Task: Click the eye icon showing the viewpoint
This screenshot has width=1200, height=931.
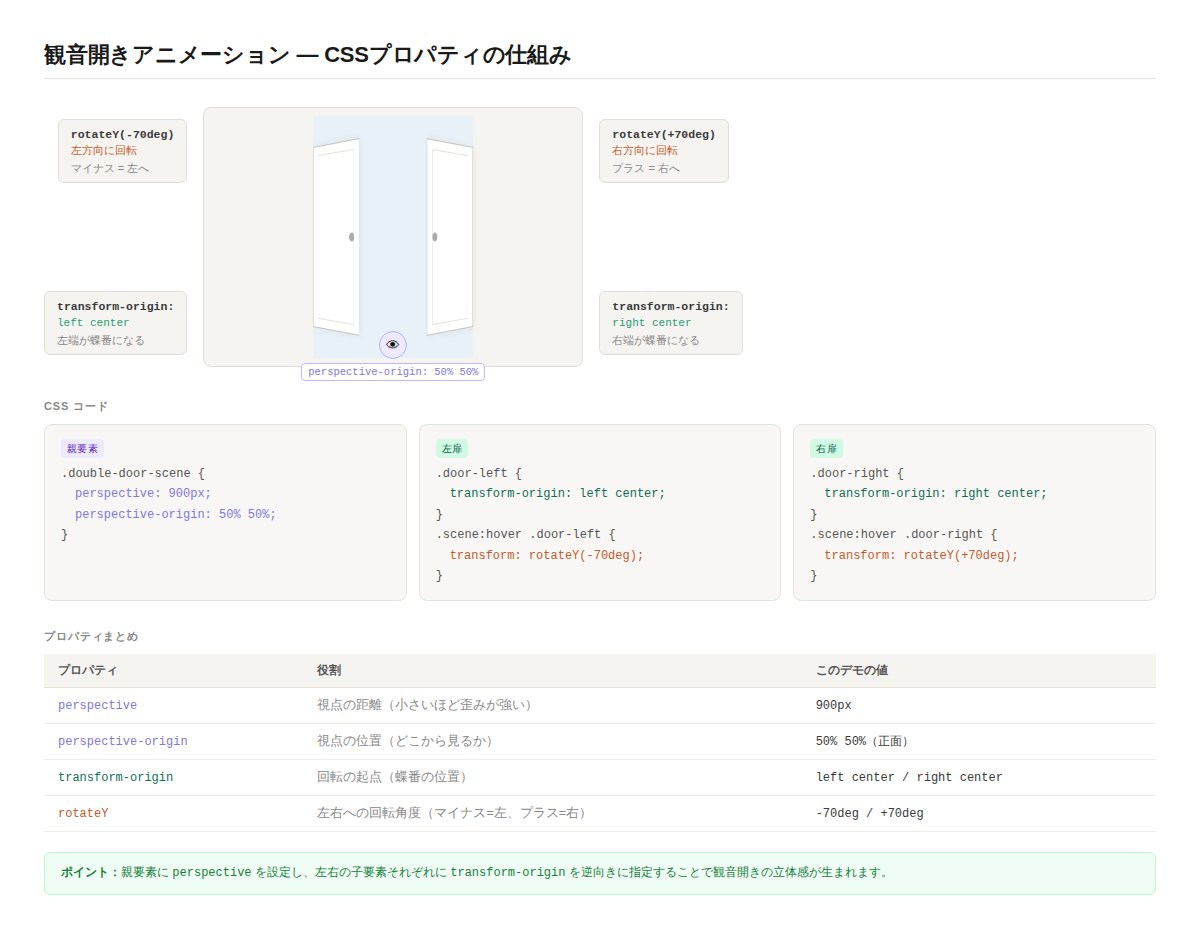Action: coord(392,344)
